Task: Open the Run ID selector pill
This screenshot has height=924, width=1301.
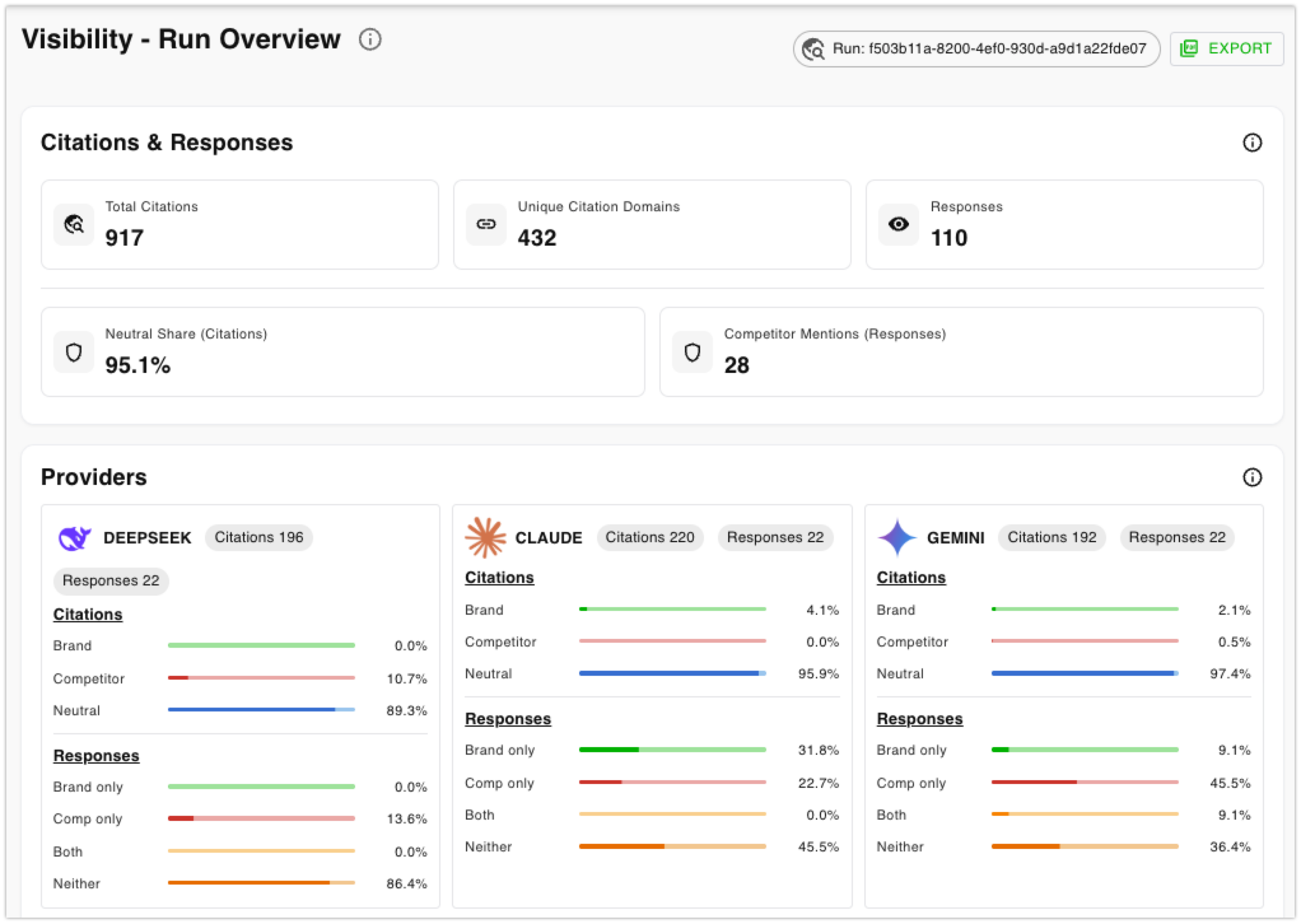Action: point(976,49)
